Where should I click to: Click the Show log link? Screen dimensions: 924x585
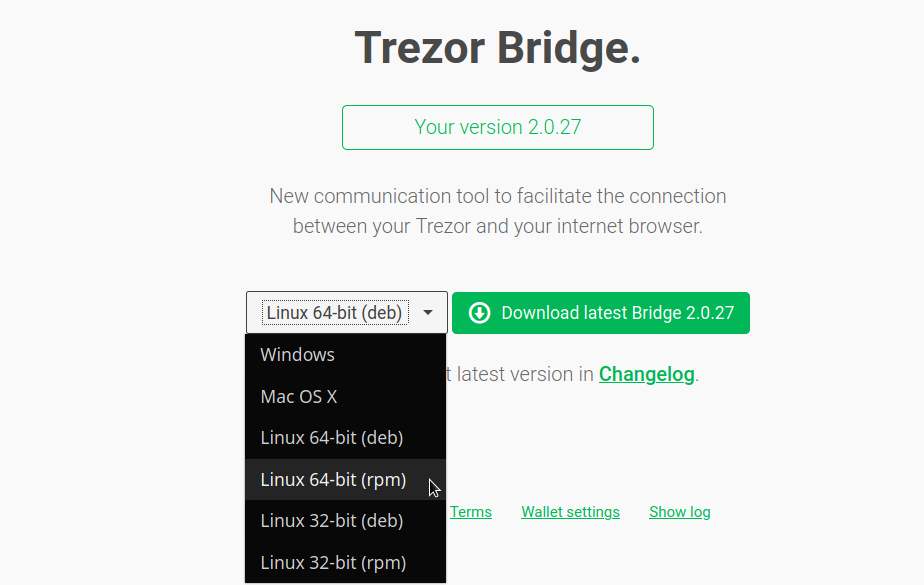pyautogui.click(x=679, y=512)
